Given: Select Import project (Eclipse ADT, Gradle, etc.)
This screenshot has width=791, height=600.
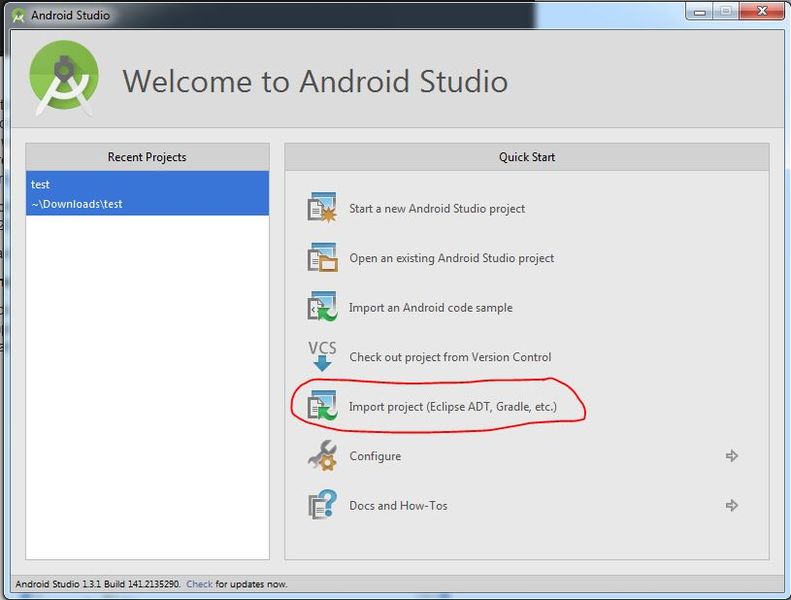Looking at the screenshot, I should pyautogui.click(x=453, y=406).
